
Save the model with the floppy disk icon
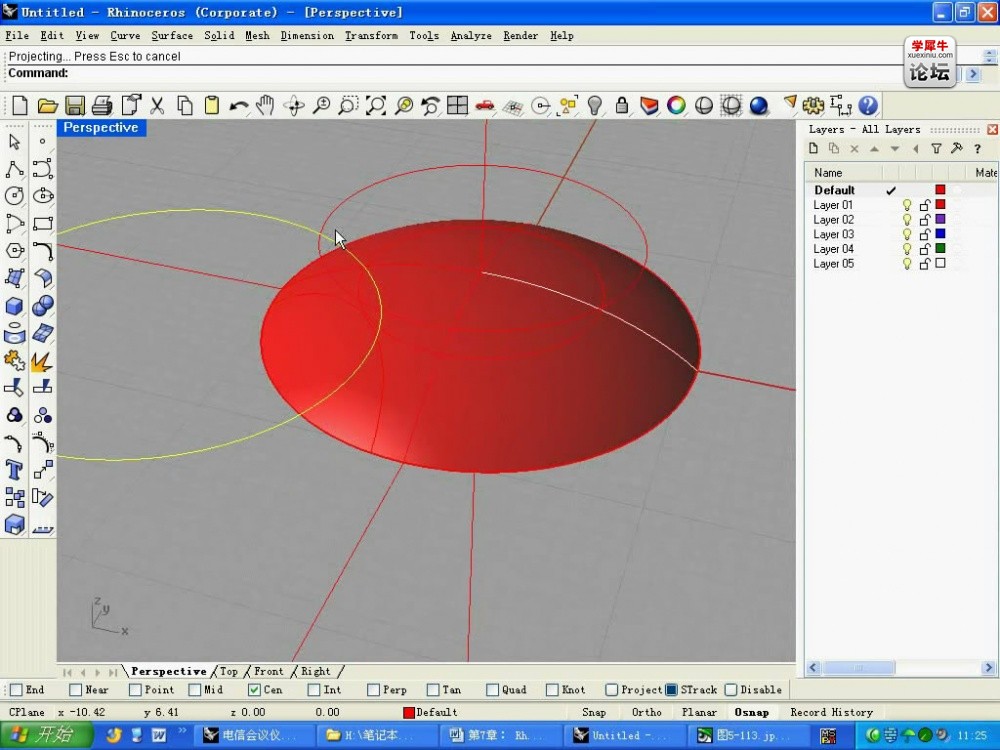coord(75,105)
